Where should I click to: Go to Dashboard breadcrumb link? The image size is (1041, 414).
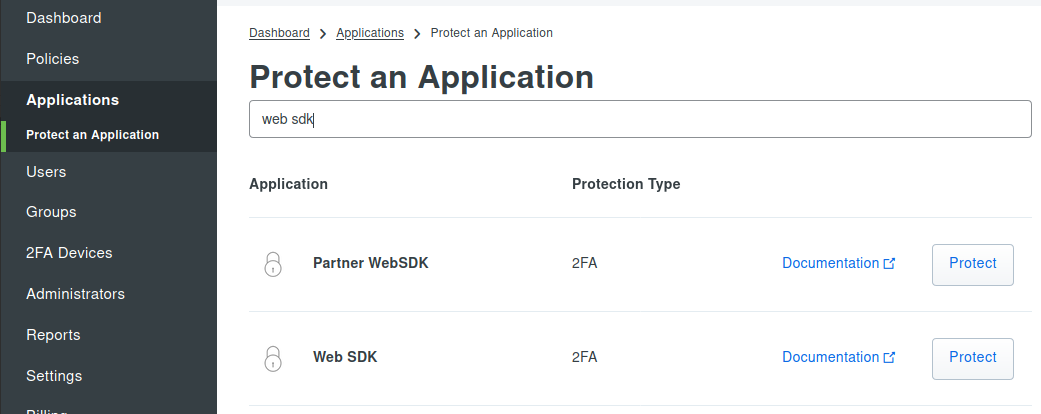(x=279, y=33)
